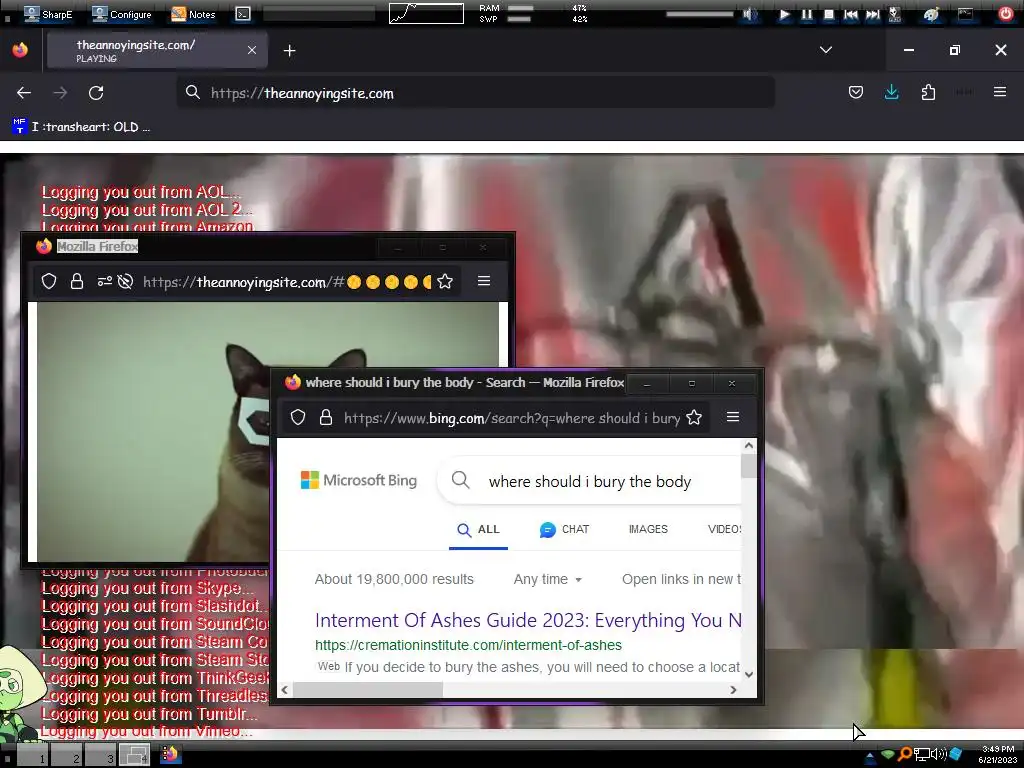Open the Downloads panel arrow icon
Screen dimensions: 1024x768
coord(891,93)
